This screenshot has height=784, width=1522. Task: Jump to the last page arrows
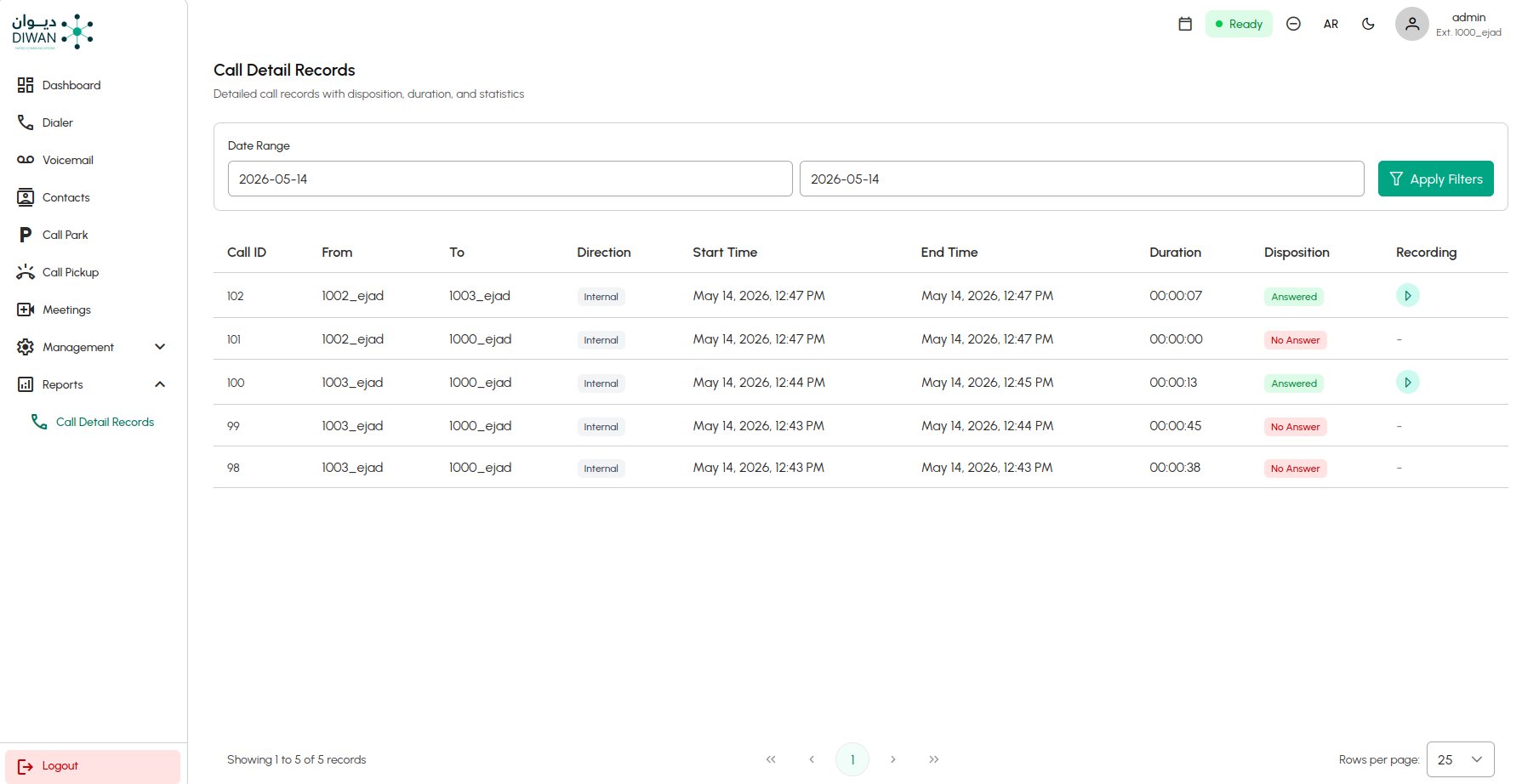pos(934,759)
